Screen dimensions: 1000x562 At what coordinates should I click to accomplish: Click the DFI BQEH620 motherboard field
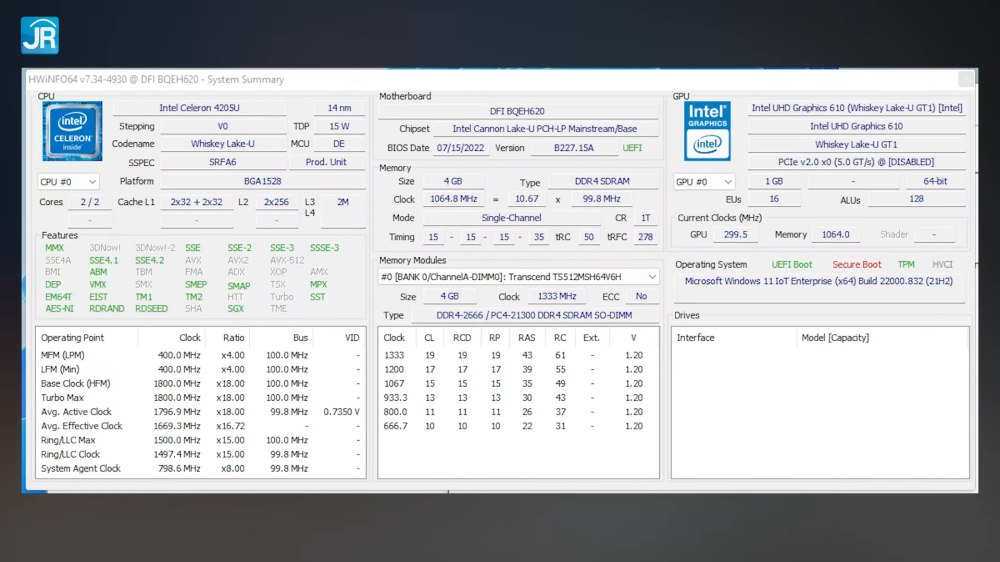(x=517, y=111)
